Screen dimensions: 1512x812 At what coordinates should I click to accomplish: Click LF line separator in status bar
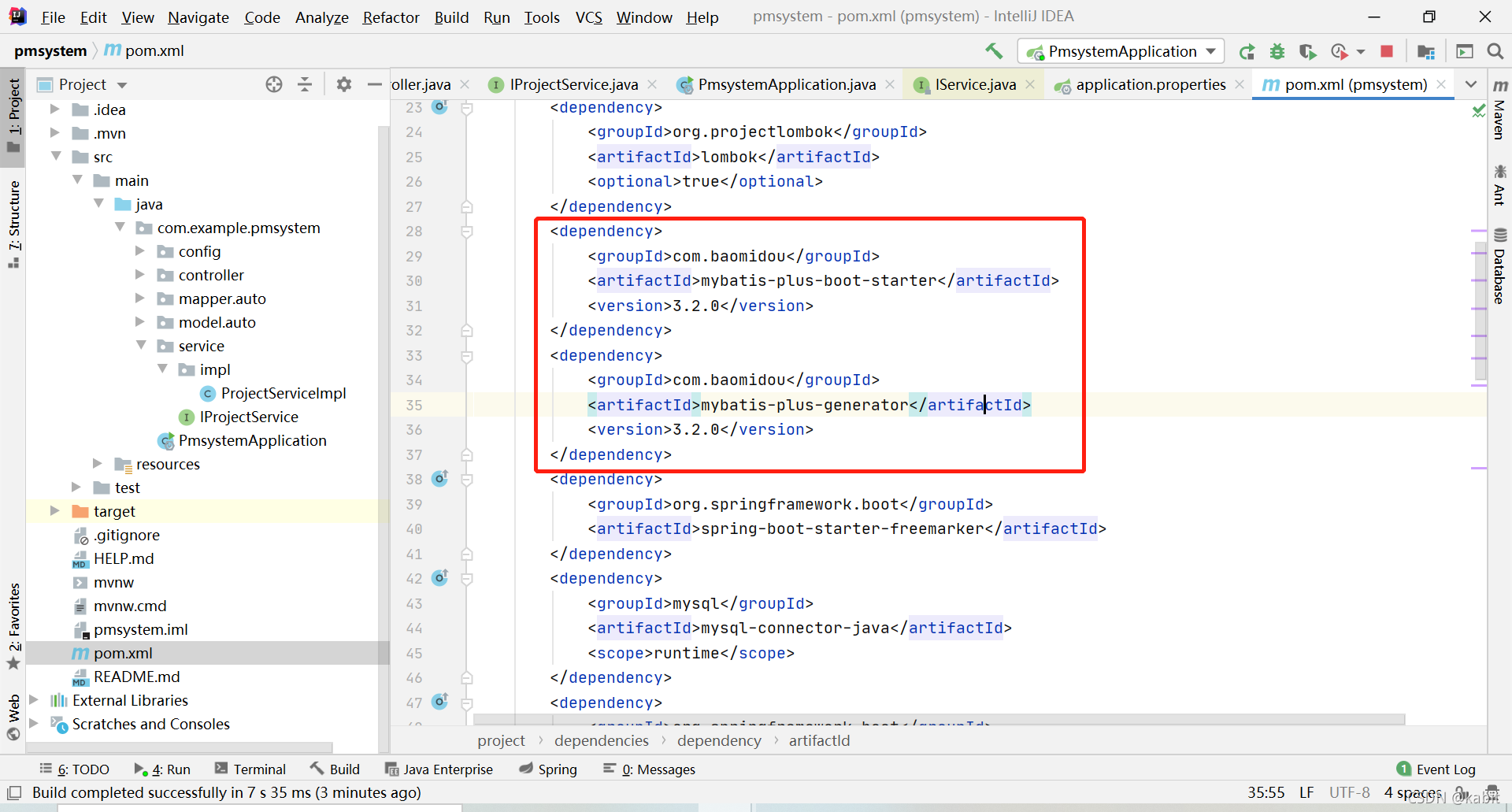tap(1306, 792)
